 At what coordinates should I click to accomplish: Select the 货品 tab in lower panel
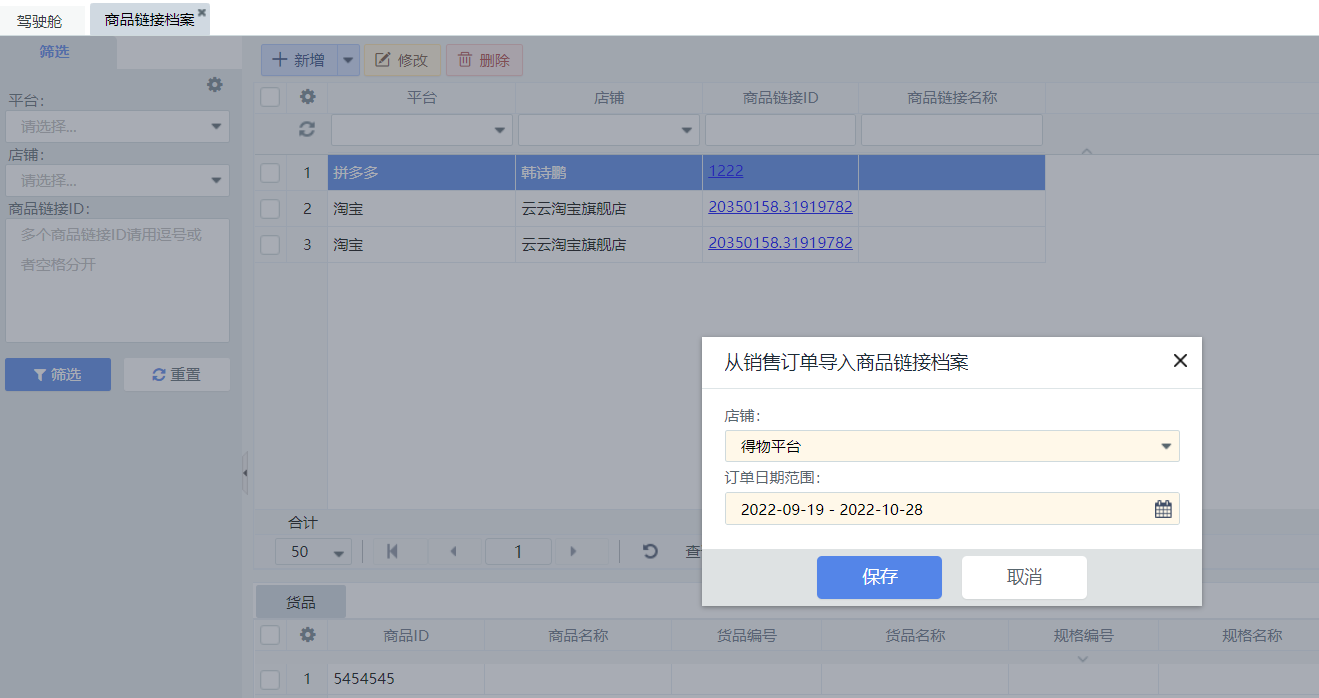coord(301,602)
